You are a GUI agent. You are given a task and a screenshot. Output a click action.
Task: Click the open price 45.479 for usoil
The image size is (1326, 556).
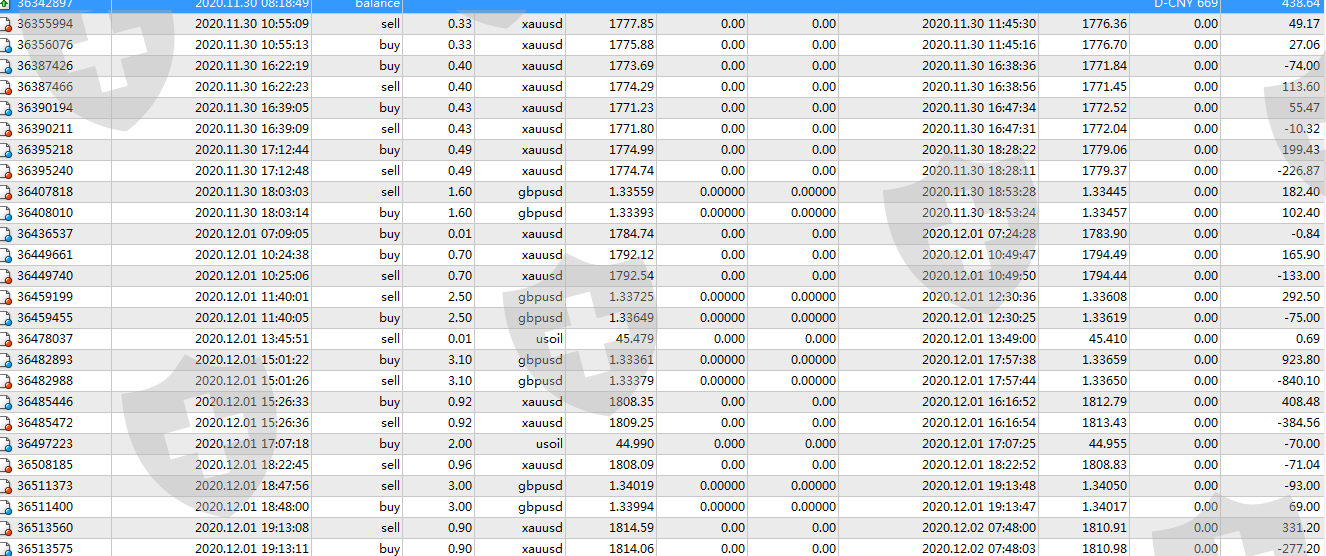[x=633, y=339]
